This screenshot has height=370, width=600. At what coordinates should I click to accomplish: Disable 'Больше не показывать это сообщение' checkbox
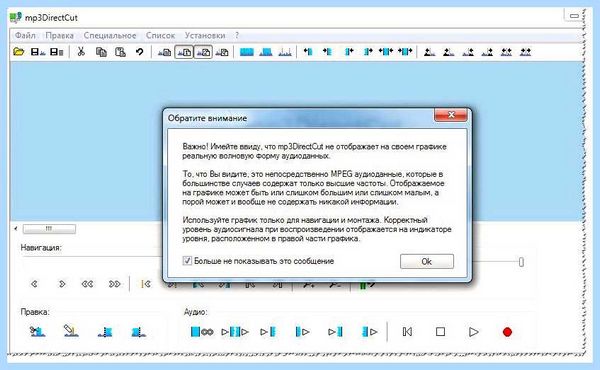pyautogui.click(x=187, y=261)
